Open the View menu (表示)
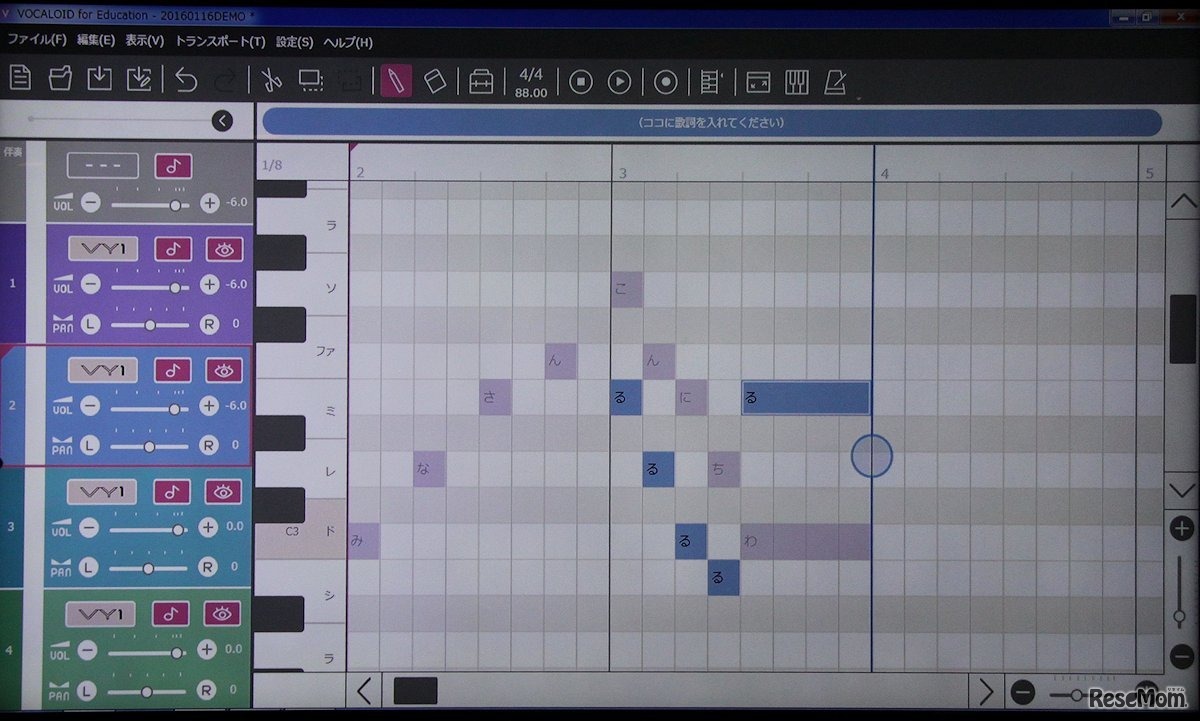1200x721 pixels. click(145, 41)
